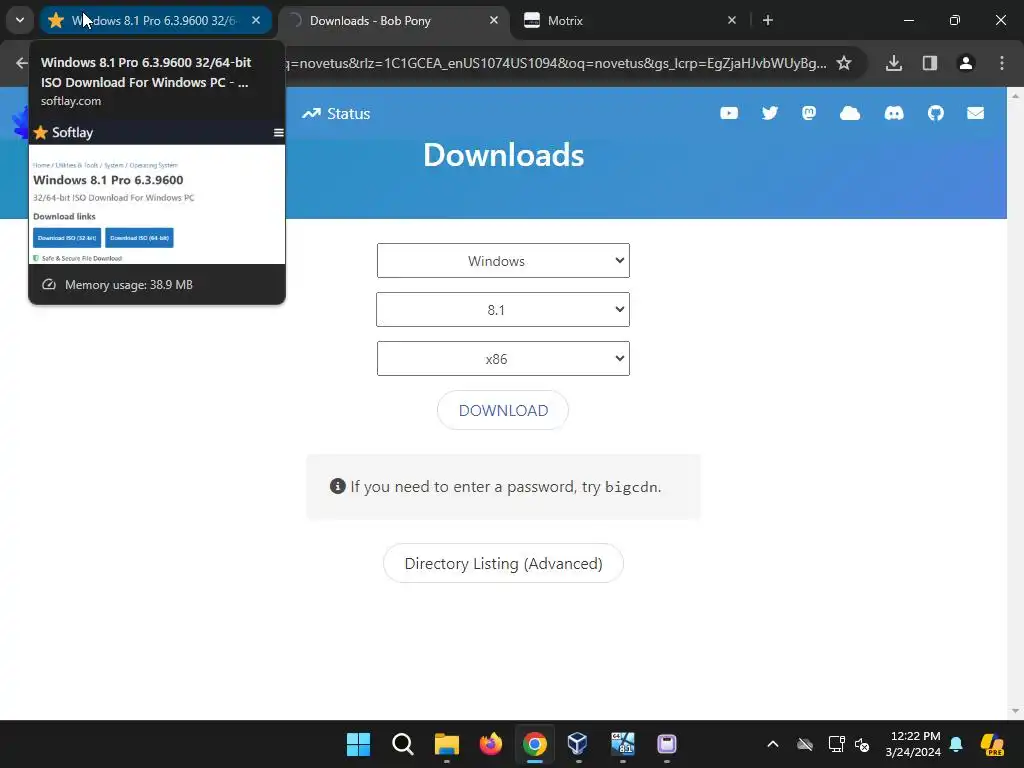Click the muted volume tray icon
The width and height of the screenshot is (1024, 768).
(x=863, y=744)
